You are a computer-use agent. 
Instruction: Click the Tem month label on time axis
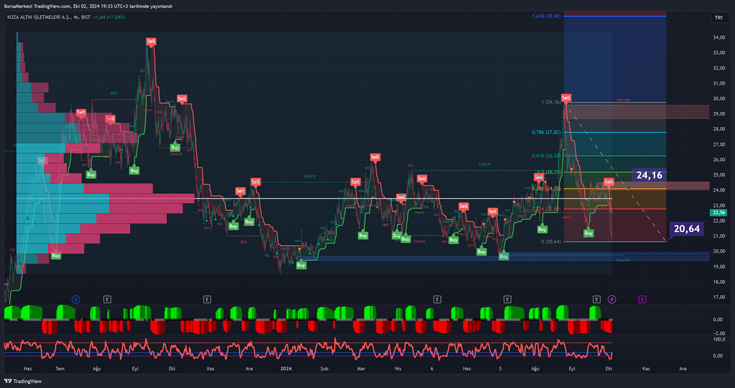[60, 369]
